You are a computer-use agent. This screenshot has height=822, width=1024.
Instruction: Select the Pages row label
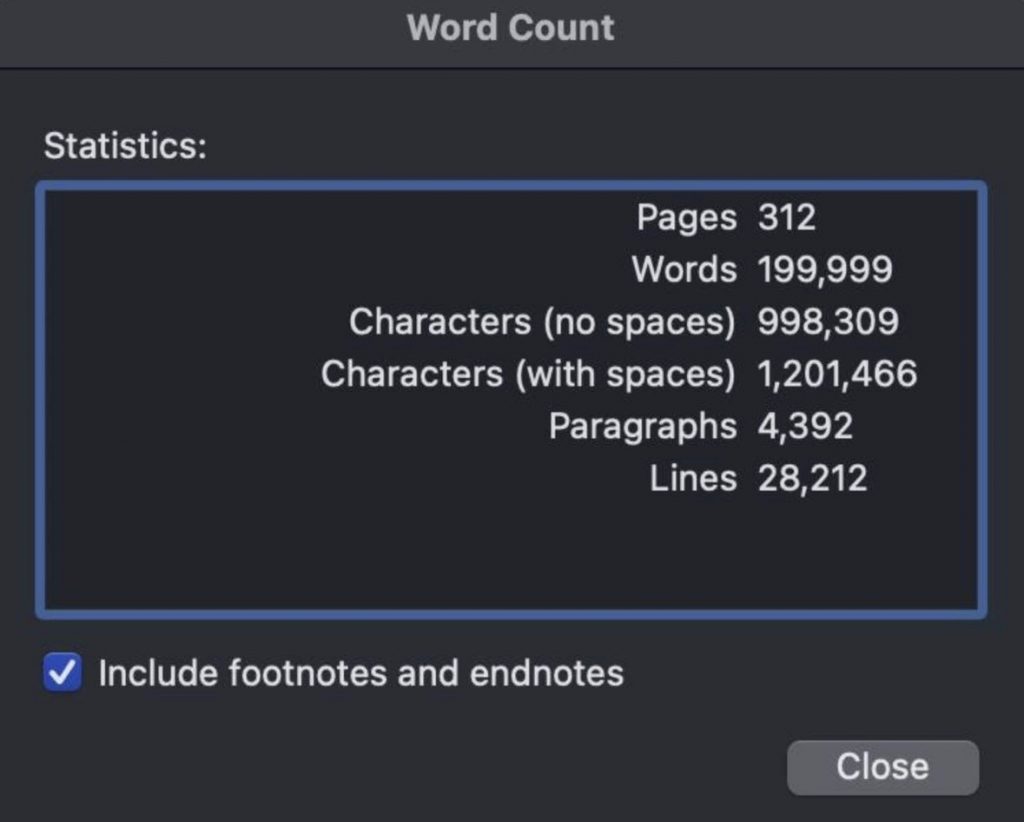(686, 217)
